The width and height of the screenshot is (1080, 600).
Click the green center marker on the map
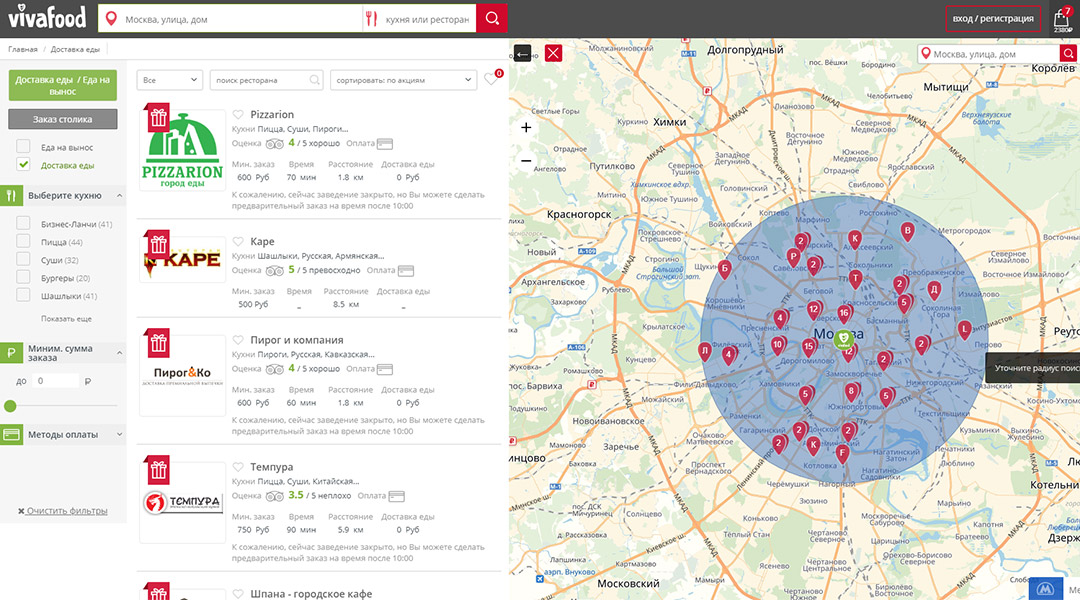843,338
